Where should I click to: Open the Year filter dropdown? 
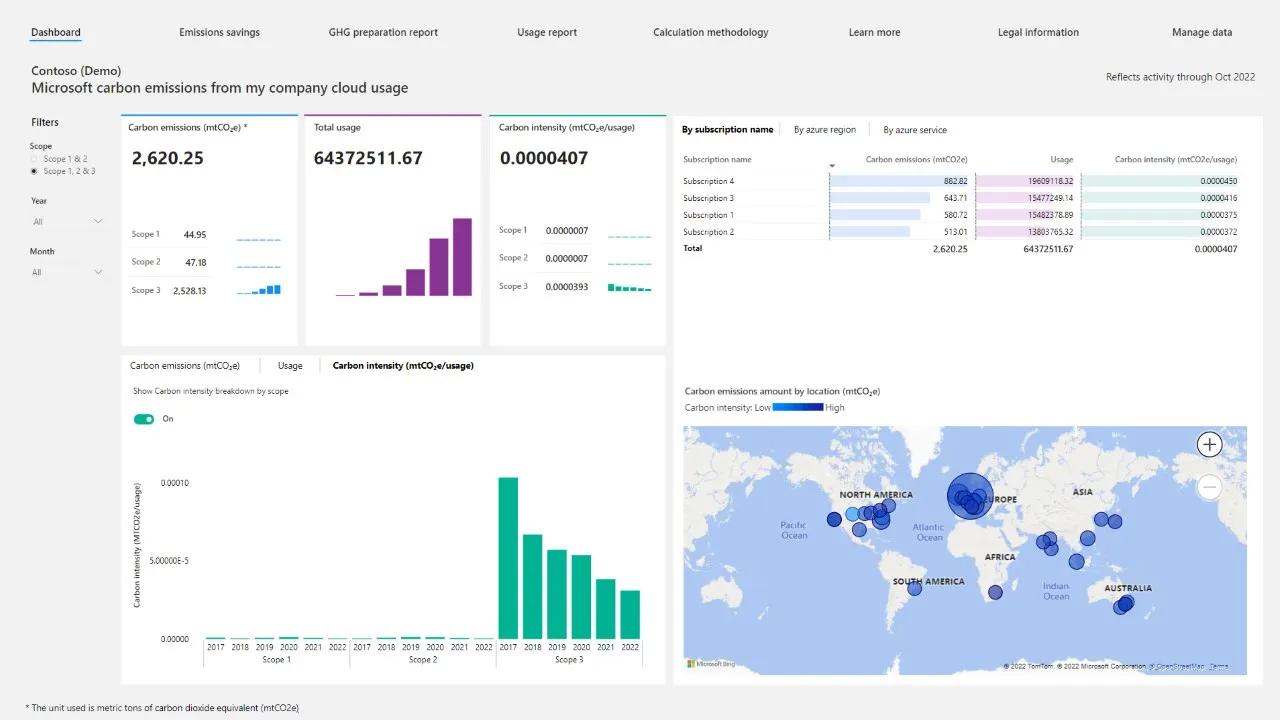pos(68,221)
